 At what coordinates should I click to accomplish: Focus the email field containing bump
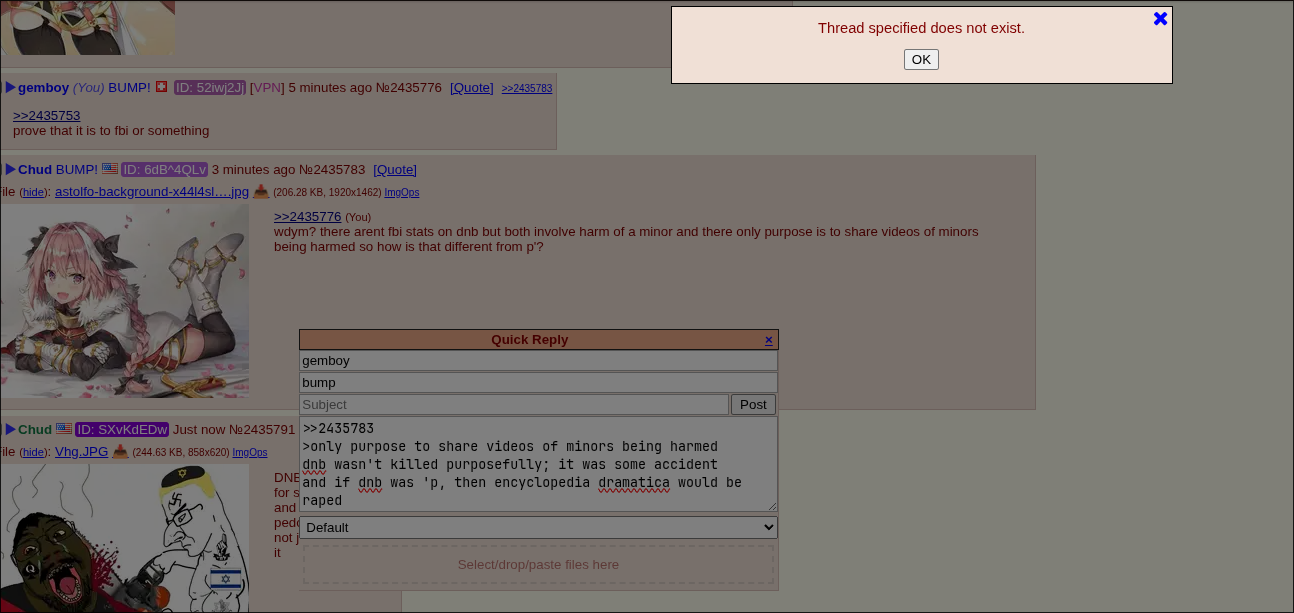click(538, 383)
